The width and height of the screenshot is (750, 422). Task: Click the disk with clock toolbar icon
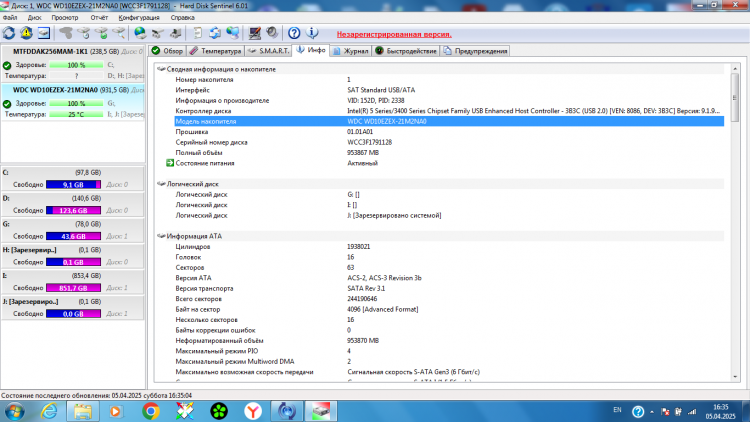(84, 33)
